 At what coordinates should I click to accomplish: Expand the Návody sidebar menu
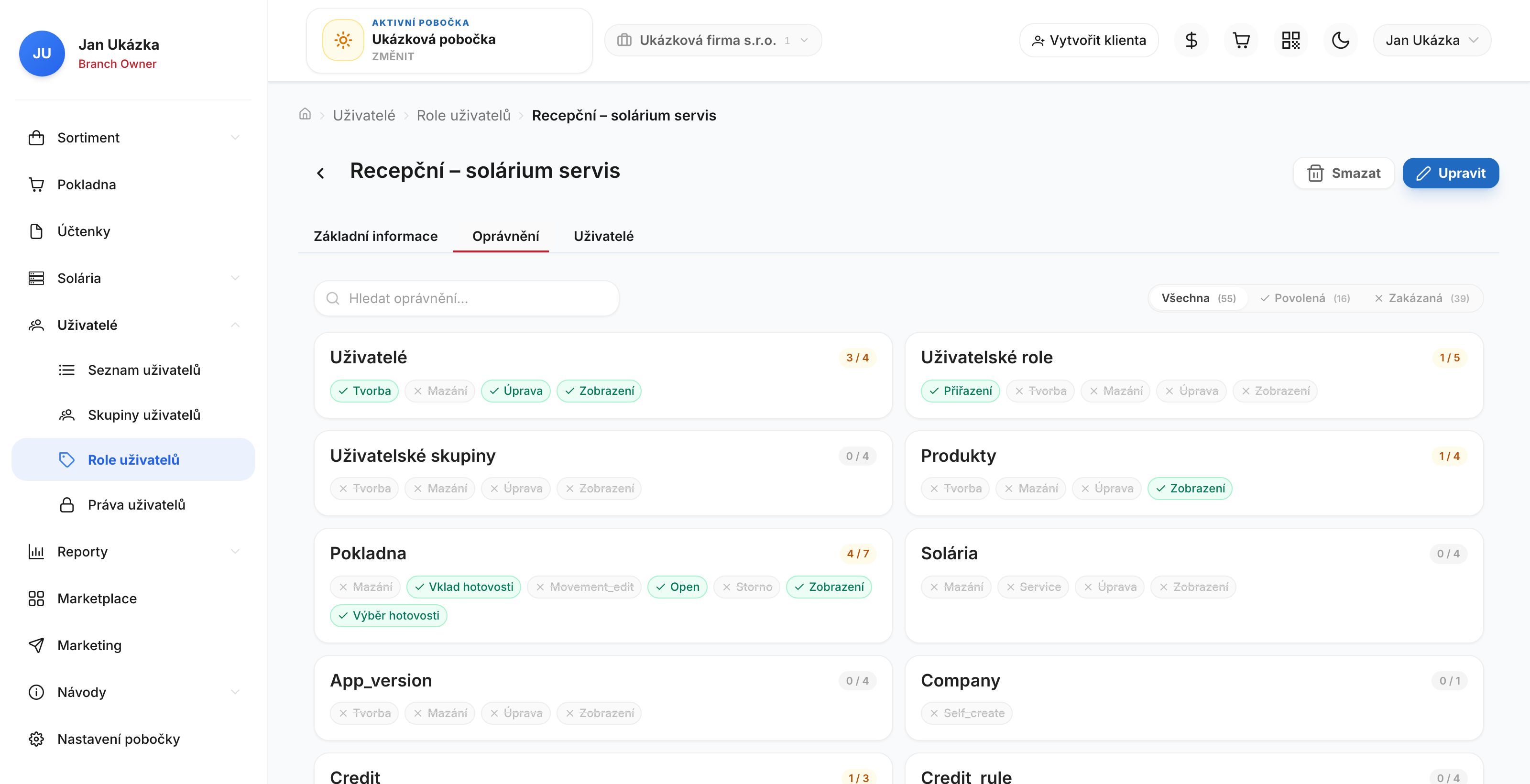[133, 693]
